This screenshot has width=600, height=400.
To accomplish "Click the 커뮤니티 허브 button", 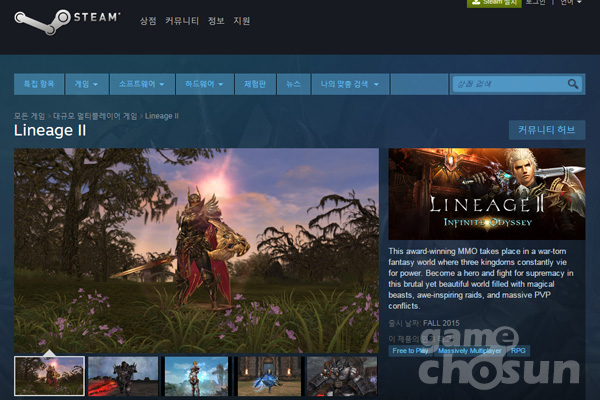I will pyautogui.click(x=547, y=130).
